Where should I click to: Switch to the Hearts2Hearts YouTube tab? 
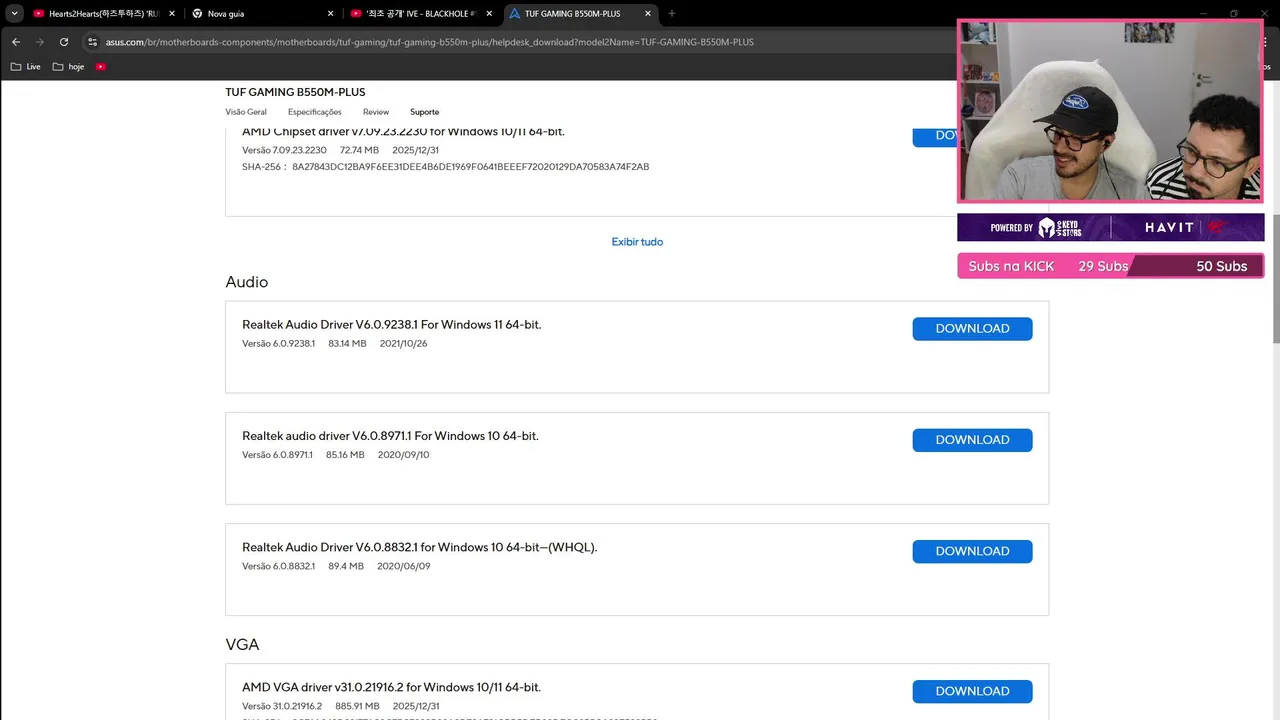coord(103,14)
